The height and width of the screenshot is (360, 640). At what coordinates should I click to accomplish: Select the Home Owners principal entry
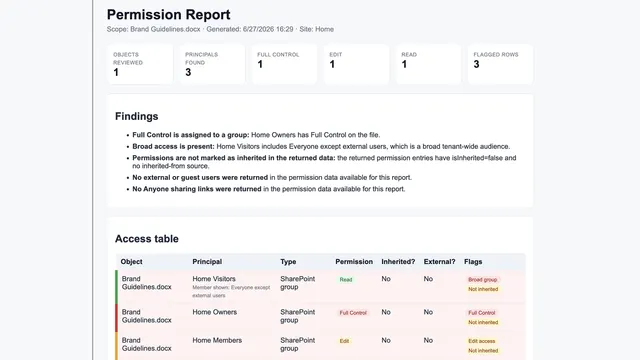pos(214,312)
